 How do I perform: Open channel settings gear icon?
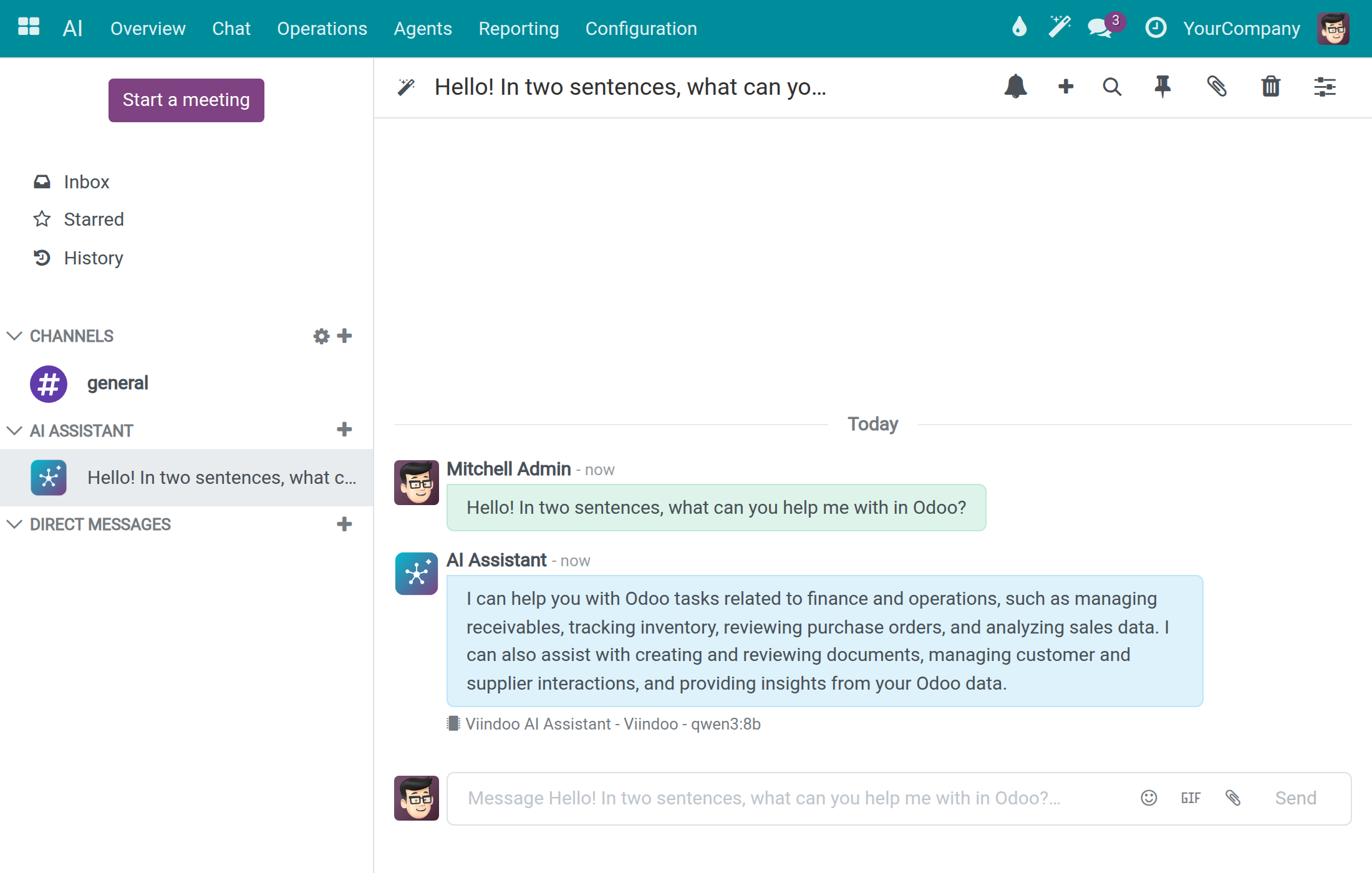coord(321,336)
